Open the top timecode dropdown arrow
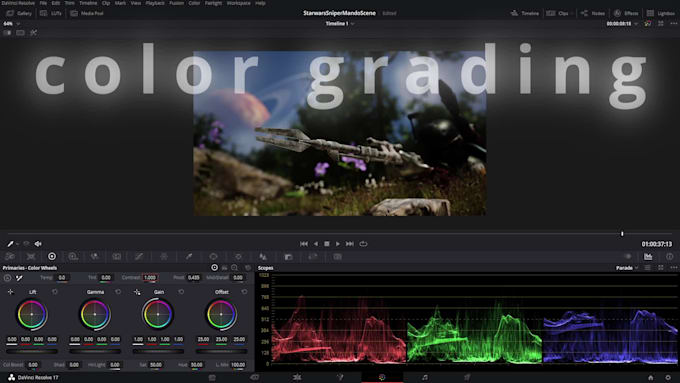Image resolution: width=680 pixels, height=383 pixels. 636,24
